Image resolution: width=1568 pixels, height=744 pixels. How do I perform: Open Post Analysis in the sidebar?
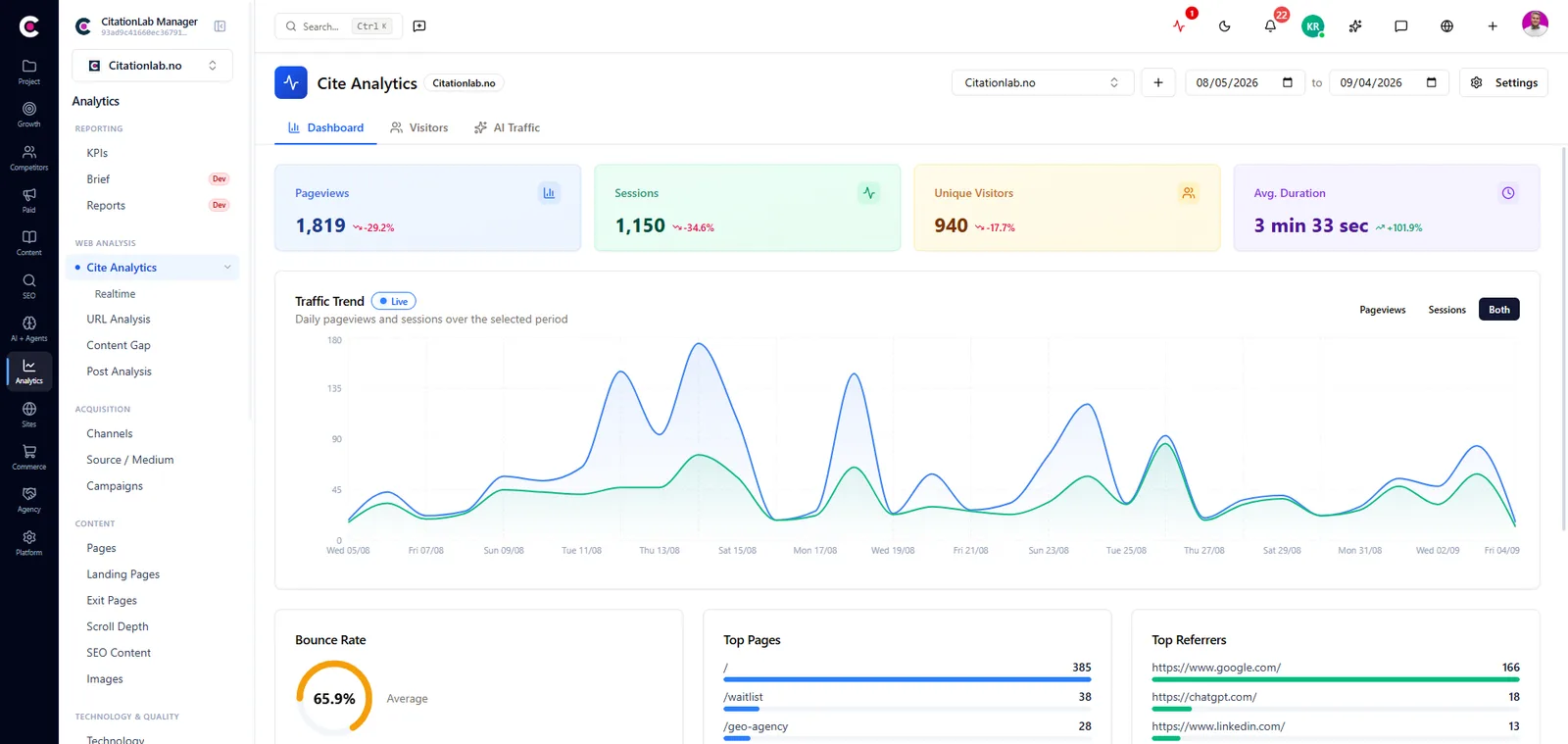119,372
